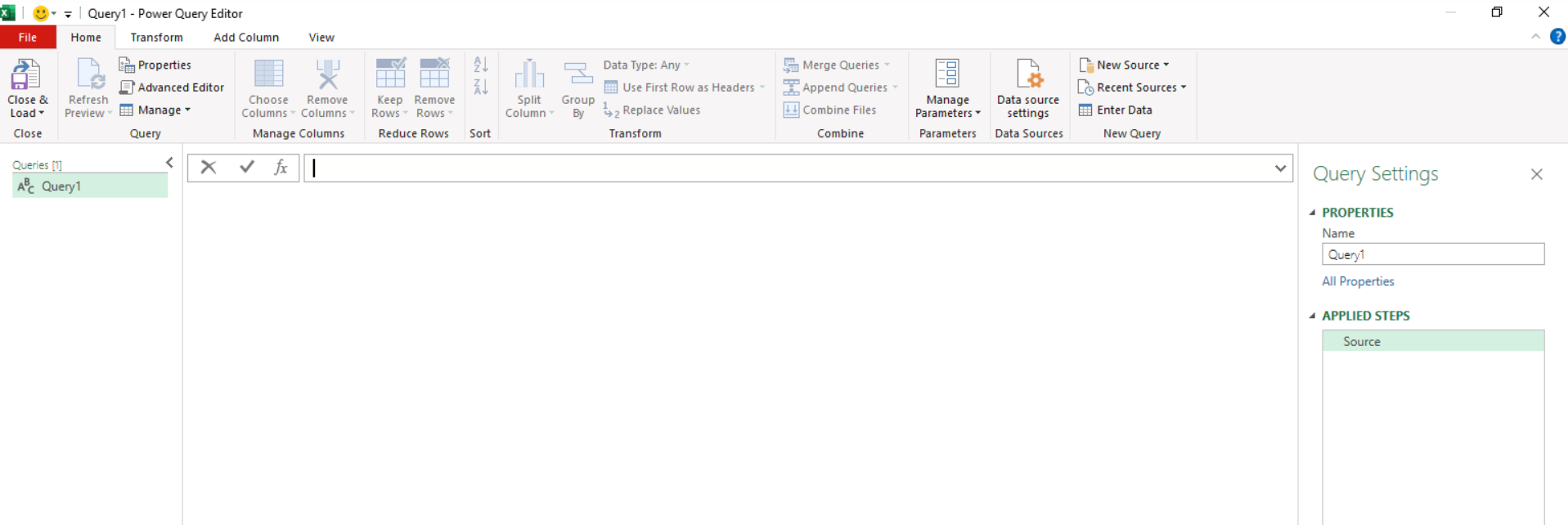1568x525 pixels.
Task: Collapse the Queries pane
Action: pos(169,163)
